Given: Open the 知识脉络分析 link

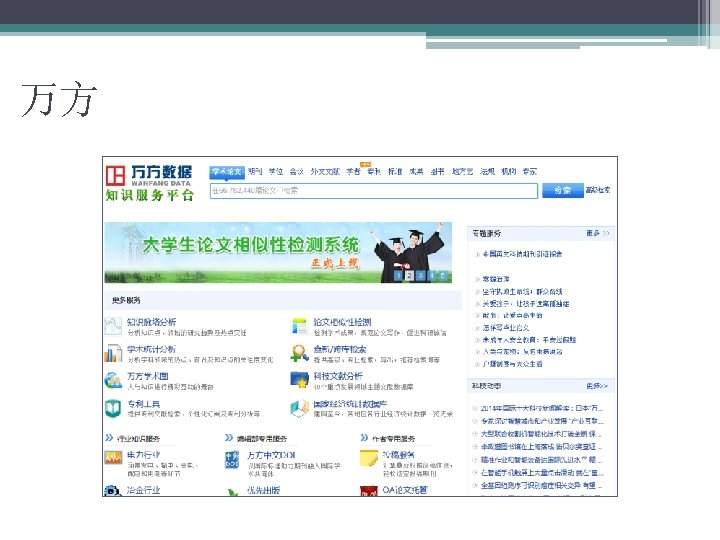Looking at the screenshot, I should 152,322.
